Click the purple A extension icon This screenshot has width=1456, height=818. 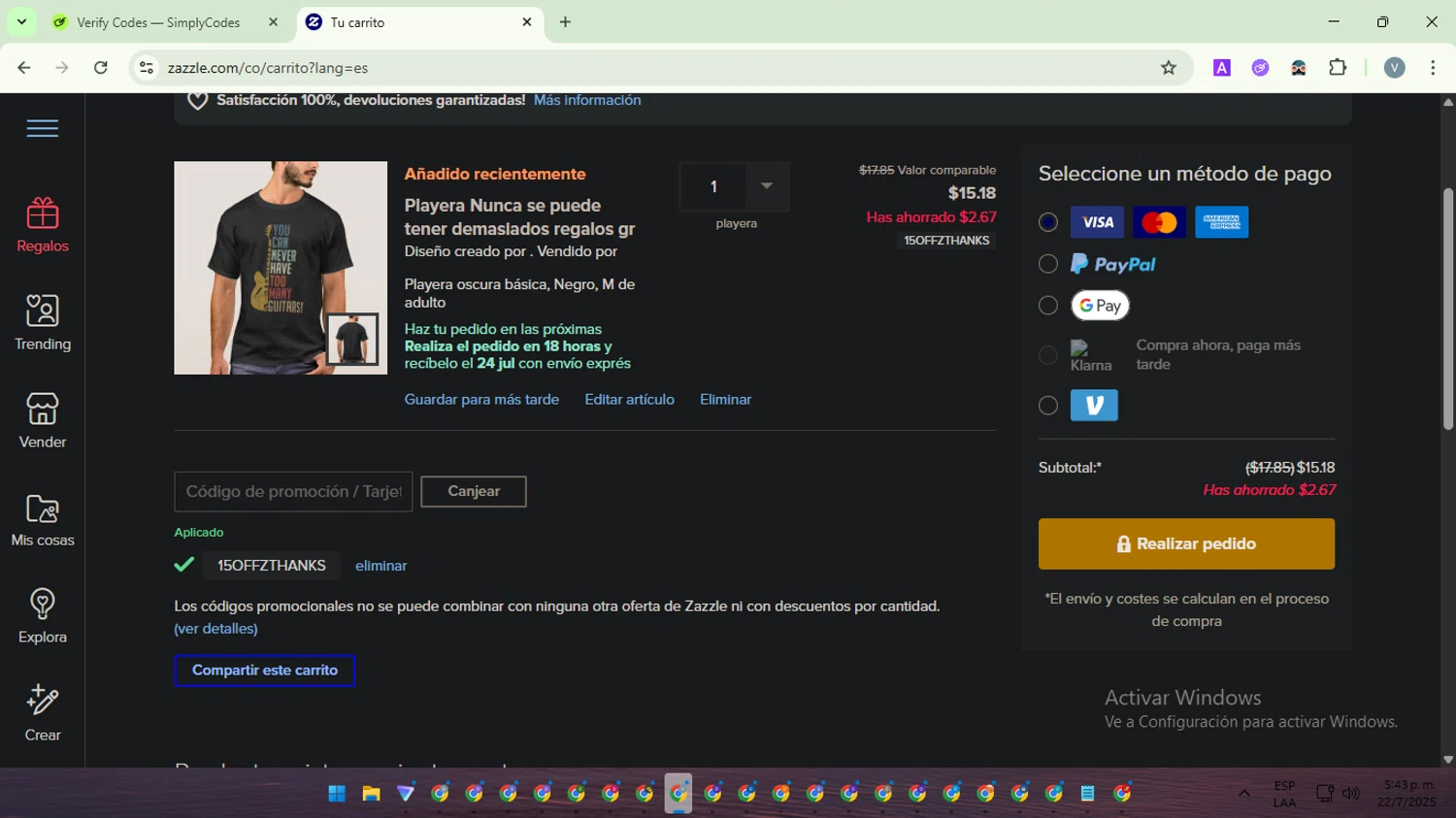(1222, 68)
